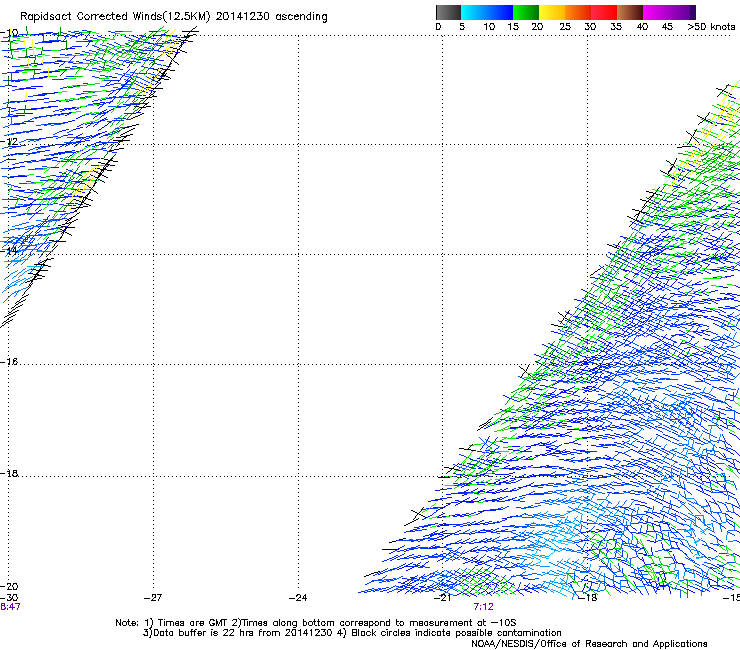Click the brown 35-40 knots legend segment
This screenshot has width=740, height=650.
pyautogui.click(x=630, y=12)
